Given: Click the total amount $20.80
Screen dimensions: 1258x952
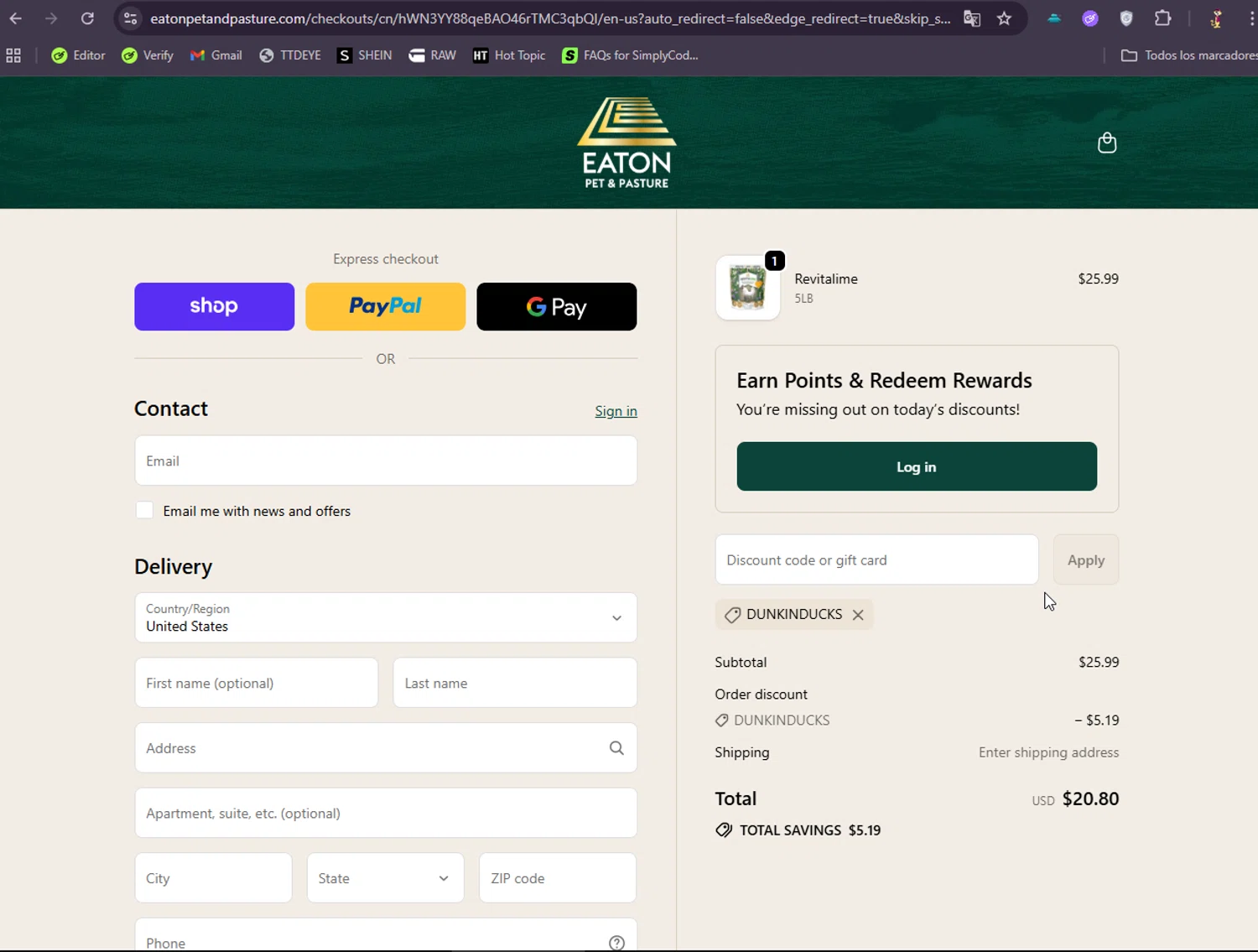Looking at the screenshot, I should coord(1090,799).
